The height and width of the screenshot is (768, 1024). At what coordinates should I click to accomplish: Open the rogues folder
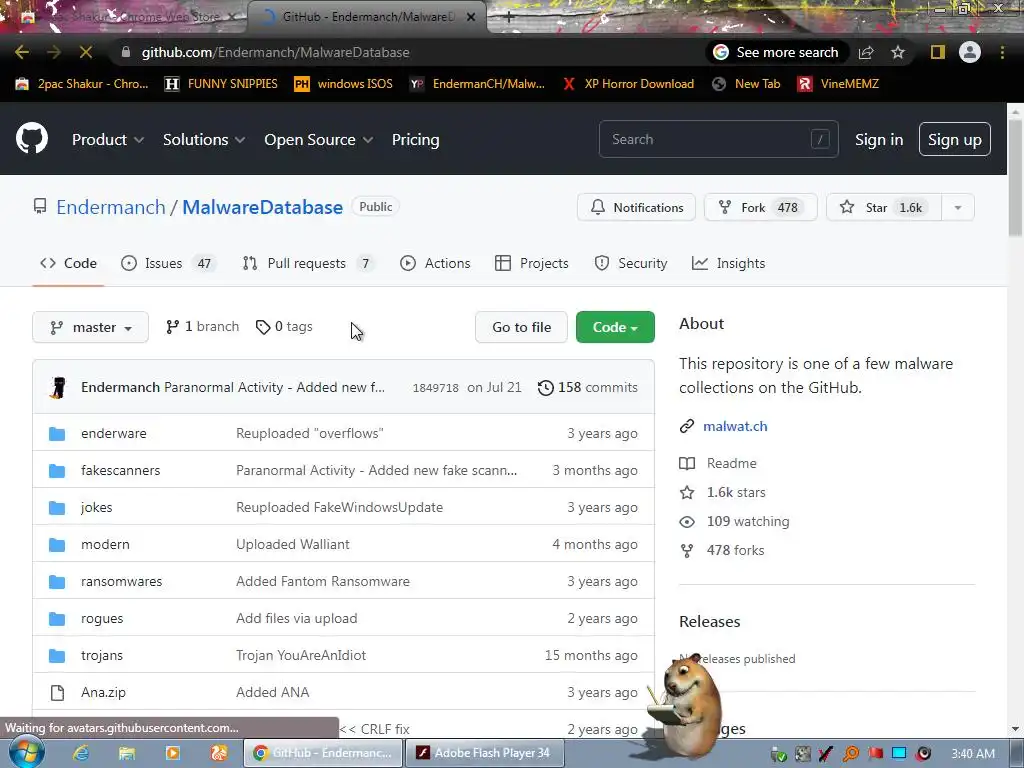(x=102, y=618)
